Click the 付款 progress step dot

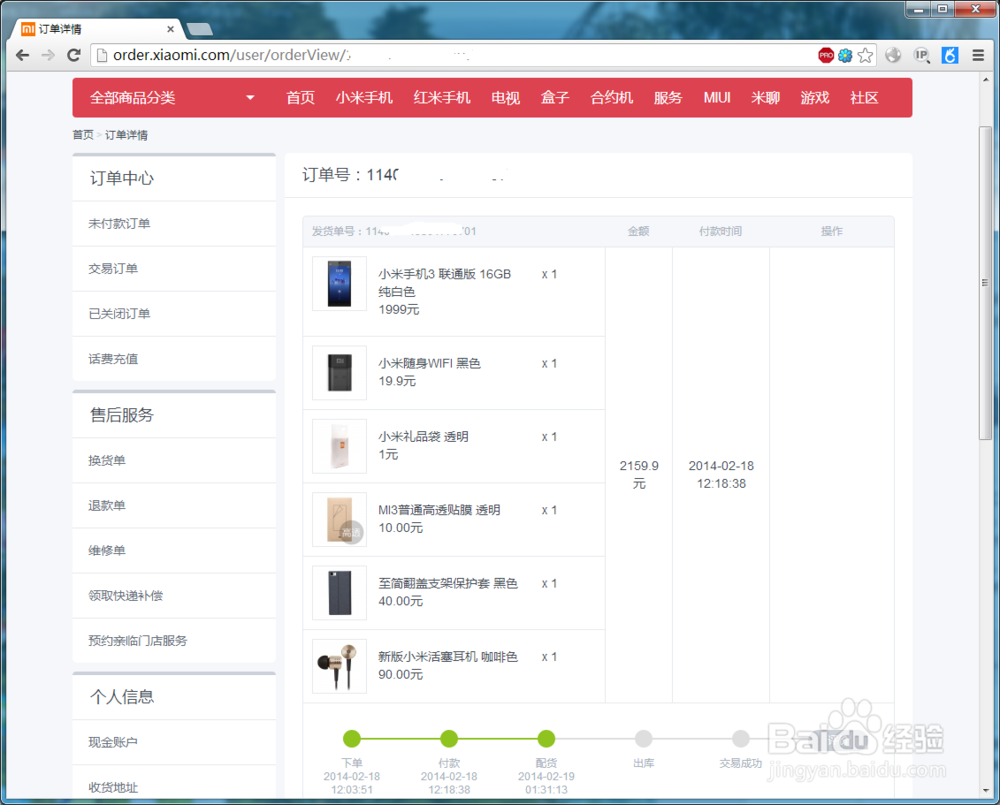point(449,739)
